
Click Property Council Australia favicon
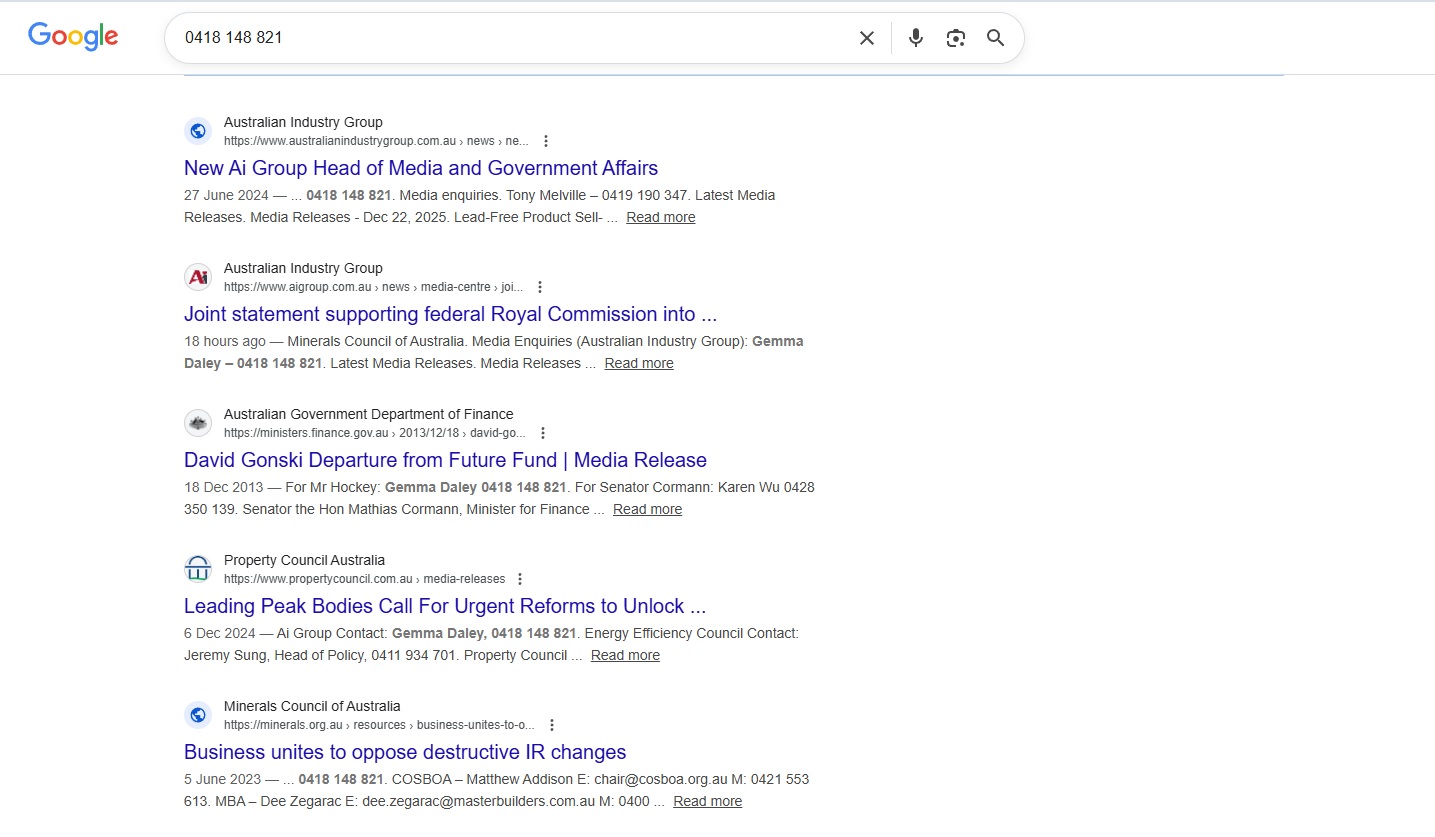198,569
